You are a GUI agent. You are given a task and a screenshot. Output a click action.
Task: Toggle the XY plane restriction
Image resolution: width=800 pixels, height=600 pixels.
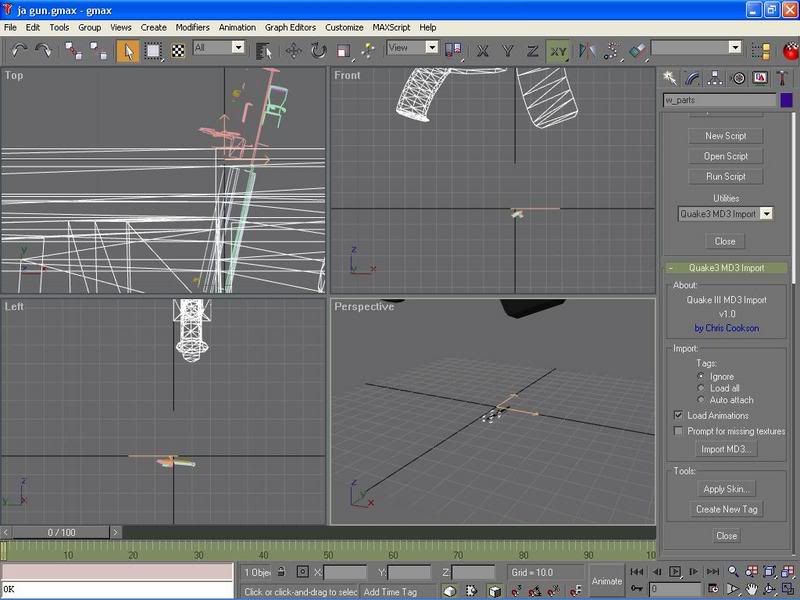point(558,51)
